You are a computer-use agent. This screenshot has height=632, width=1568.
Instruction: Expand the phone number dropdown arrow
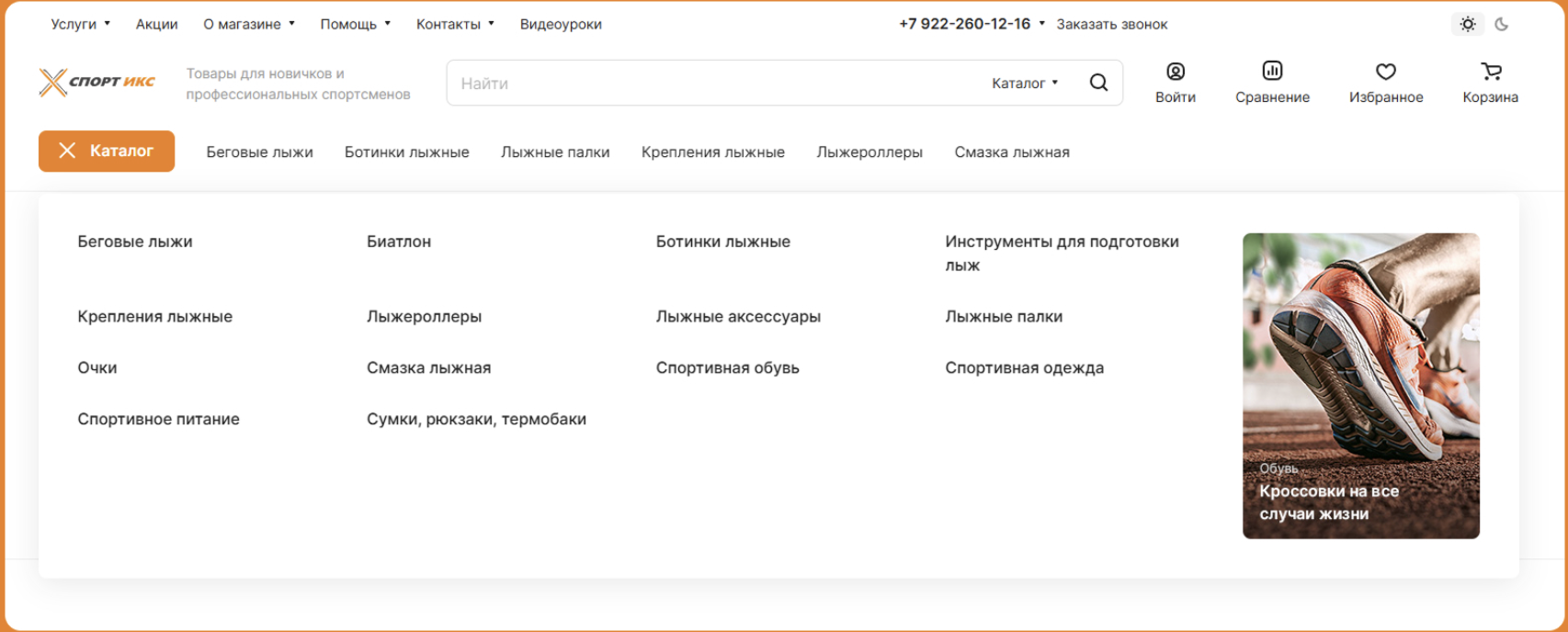[1042, 24]
